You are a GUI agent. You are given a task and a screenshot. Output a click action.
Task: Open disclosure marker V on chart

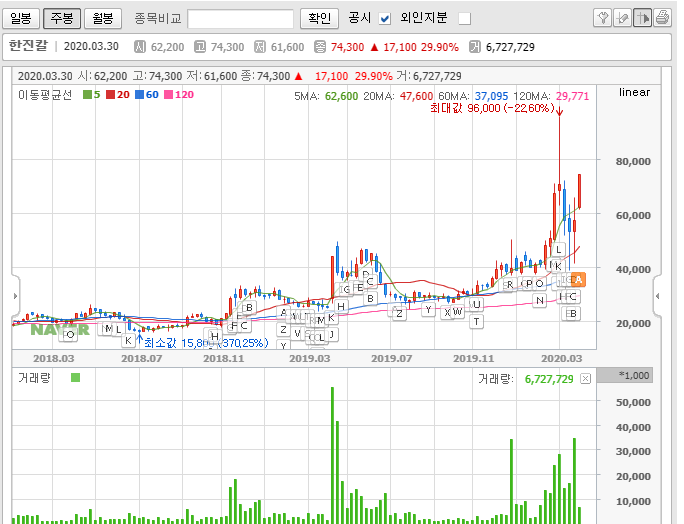297,334
